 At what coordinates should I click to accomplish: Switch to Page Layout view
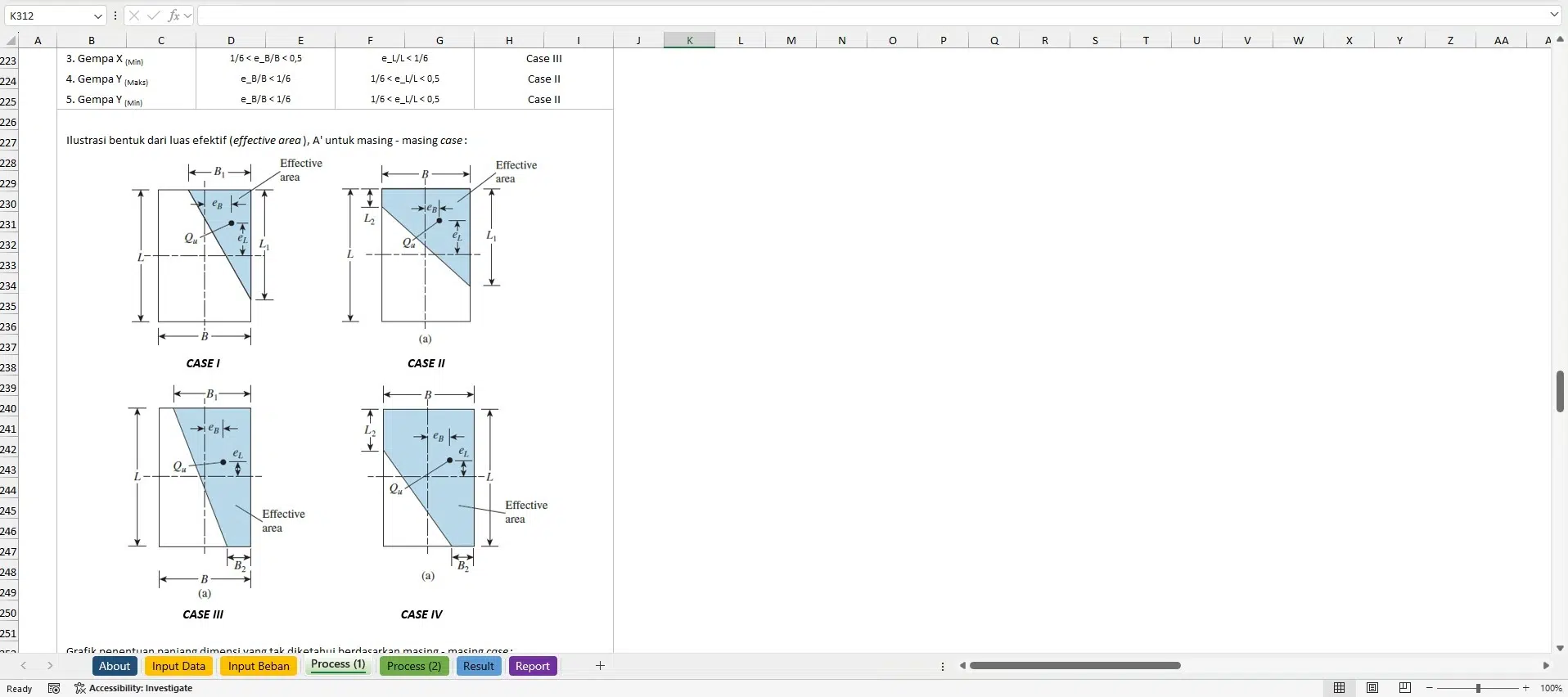[x=1372, y=688]
